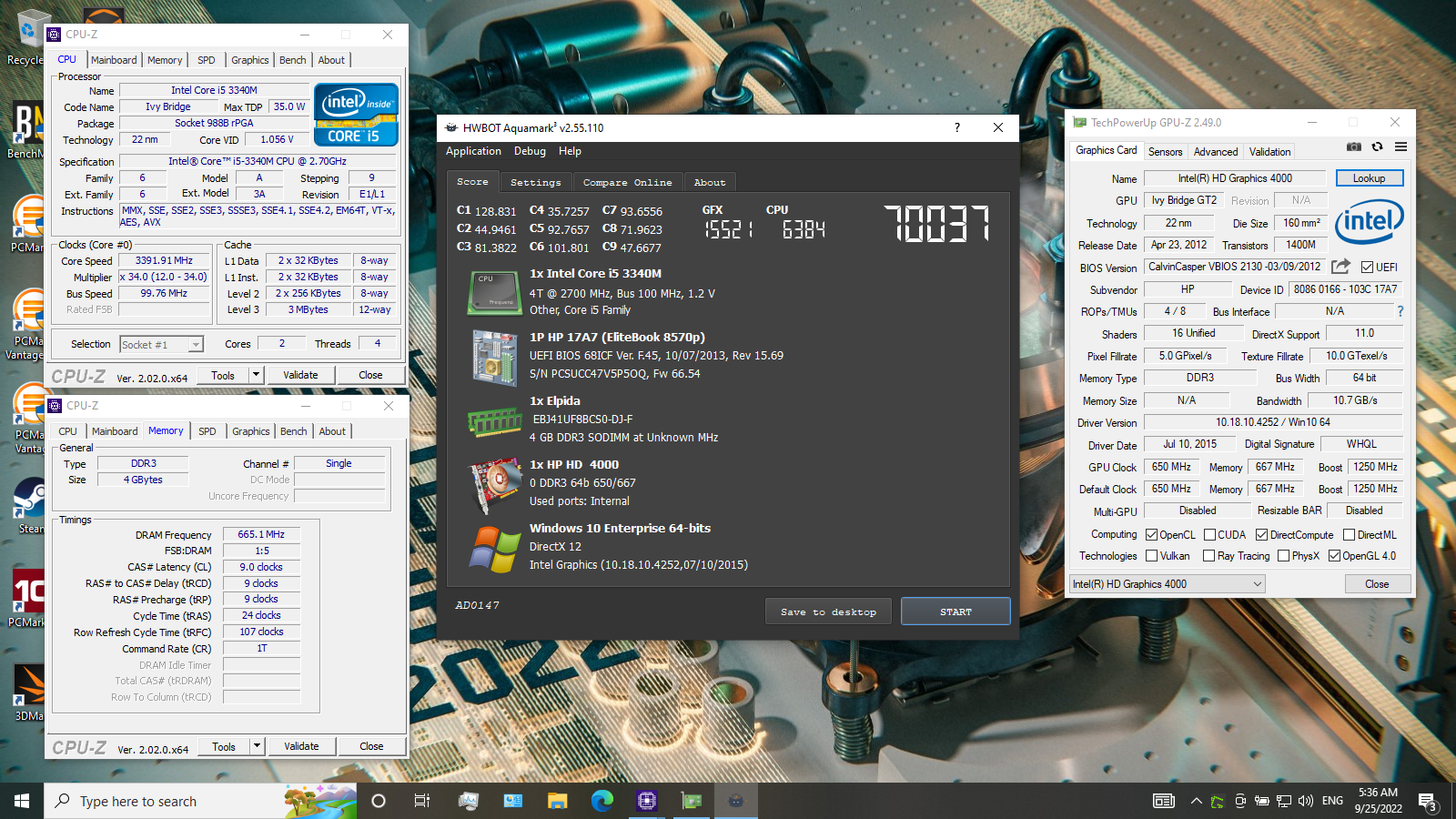Toggle the Vulkan checkbox
The width and height of the screenshot is (1456, 819).
pos(1151,556)
